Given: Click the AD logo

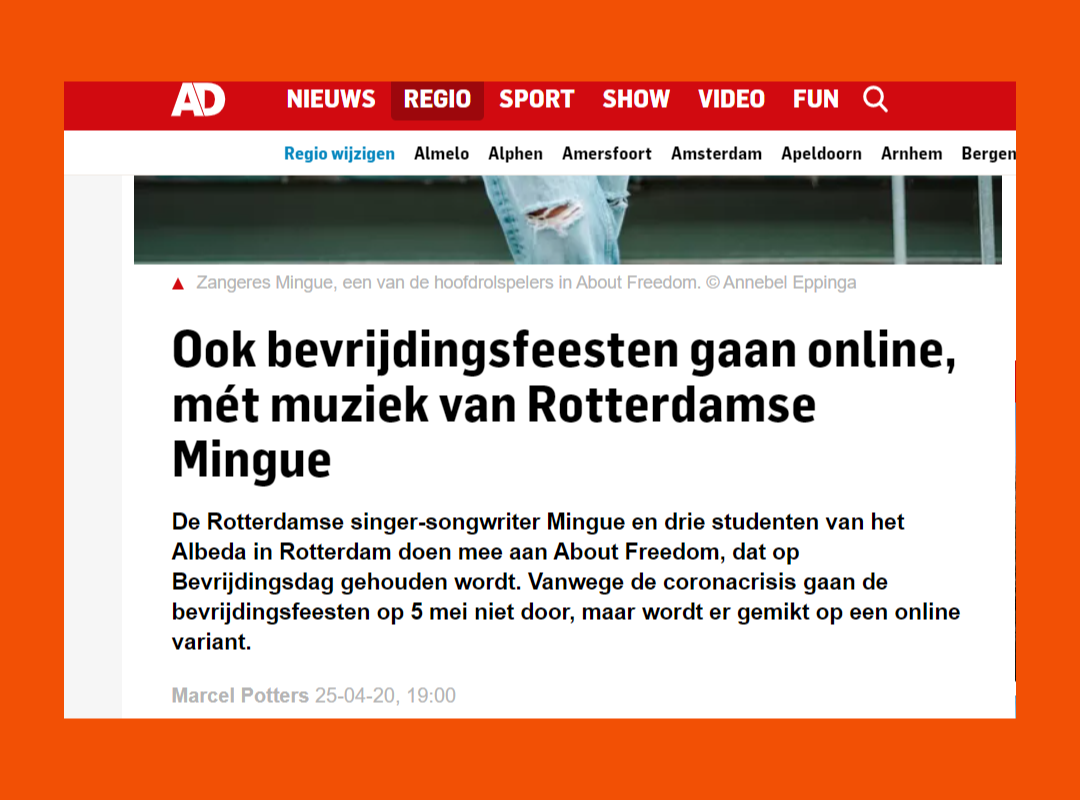Looking at the screenshot, I should [198, 100].
